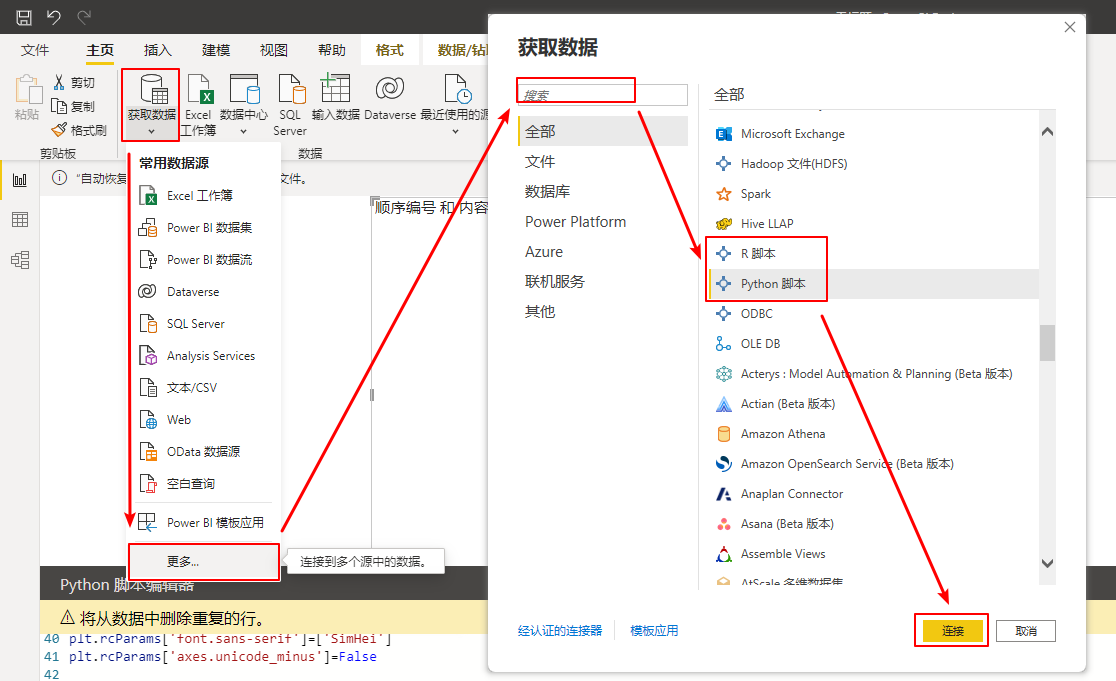This screenshot has width=1116, height=681.
Task: Select Hadoop 文件(HDFS) connector
Action: click(873, 164)
